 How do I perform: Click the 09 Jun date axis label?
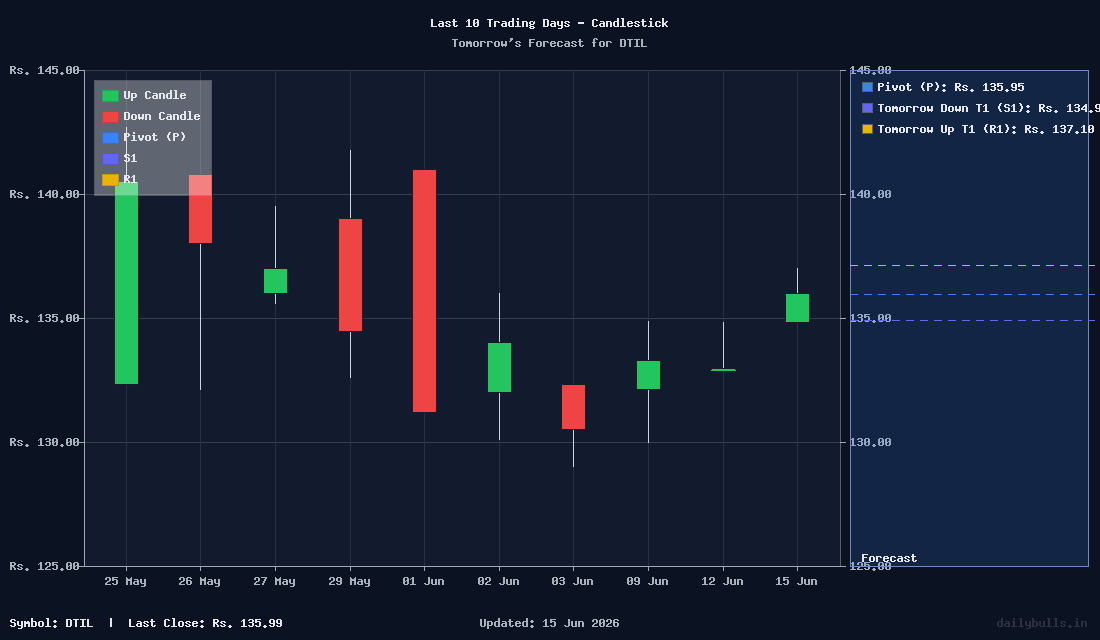point(648,582)
